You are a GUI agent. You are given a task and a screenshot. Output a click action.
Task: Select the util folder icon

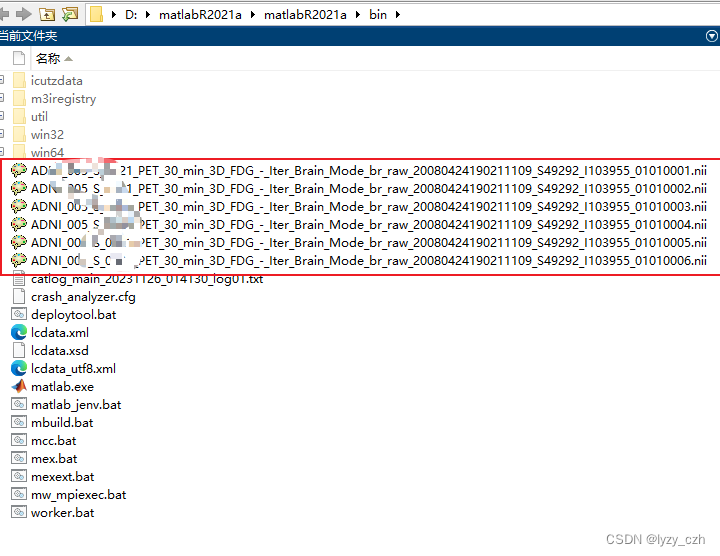(19, 116)
